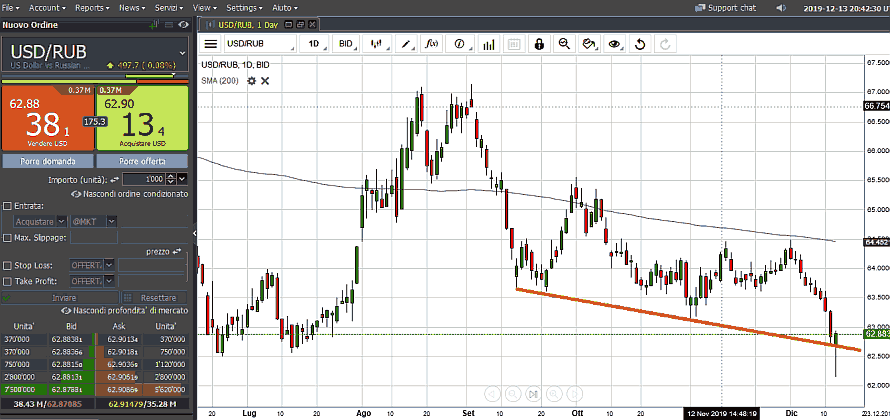Open the f(x) indicators menu
The image size is (890, 420).
click(x=432, y=44)
